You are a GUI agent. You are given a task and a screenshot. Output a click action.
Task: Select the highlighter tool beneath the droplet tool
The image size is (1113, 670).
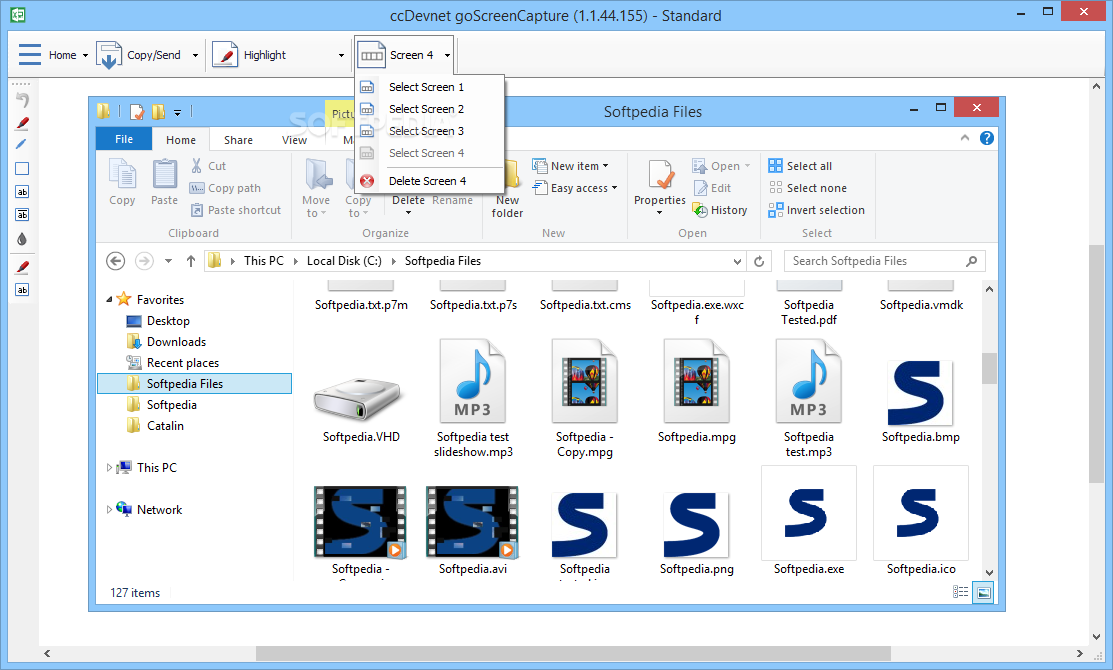click(22, 268)
